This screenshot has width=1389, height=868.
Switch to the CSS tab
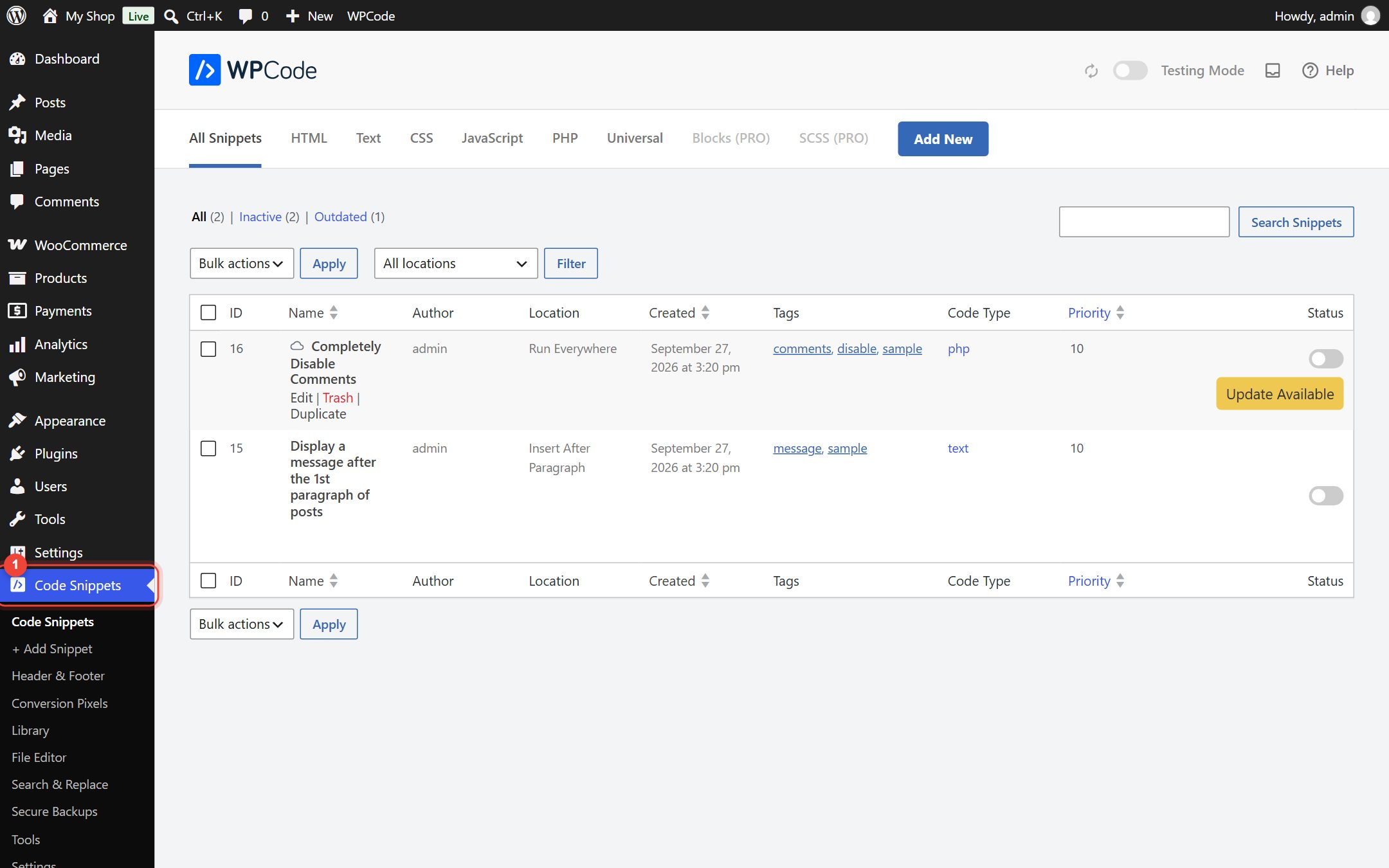(421, 138)
